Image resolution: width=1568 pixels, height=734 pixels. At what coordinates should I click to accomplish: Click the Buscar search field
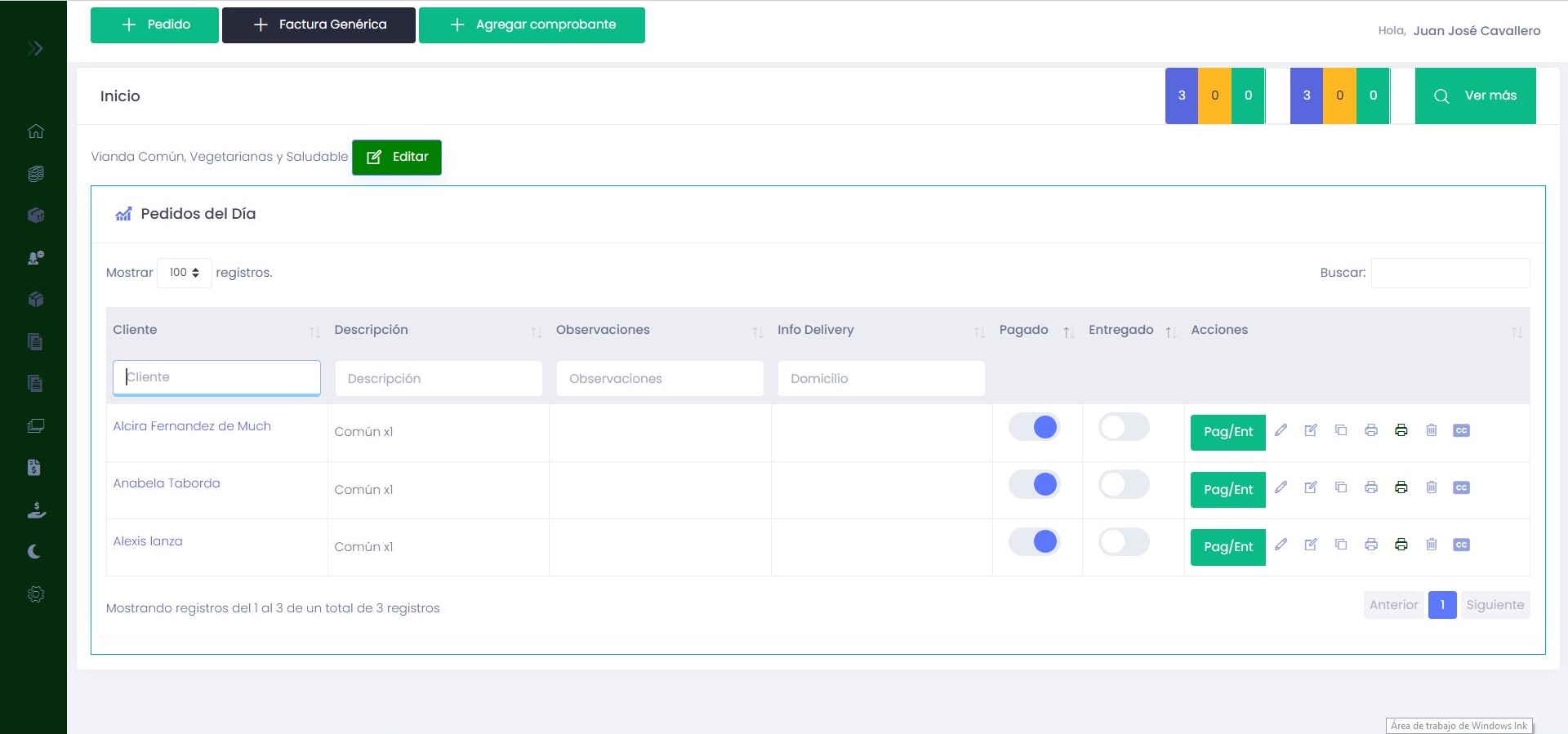[1450, 273]
